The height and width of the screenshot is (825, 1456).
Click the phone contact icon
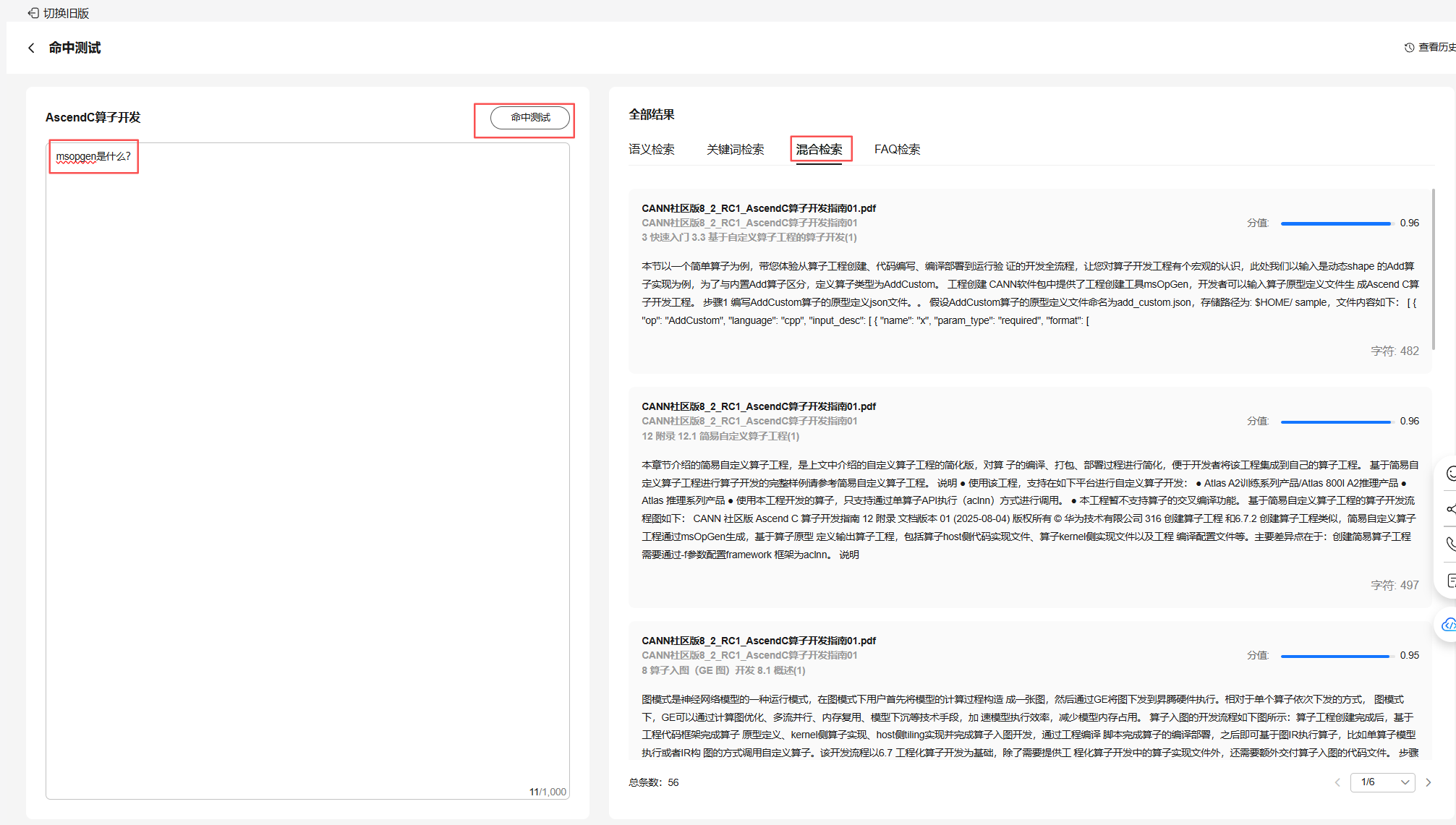(x=1450, y=544)
